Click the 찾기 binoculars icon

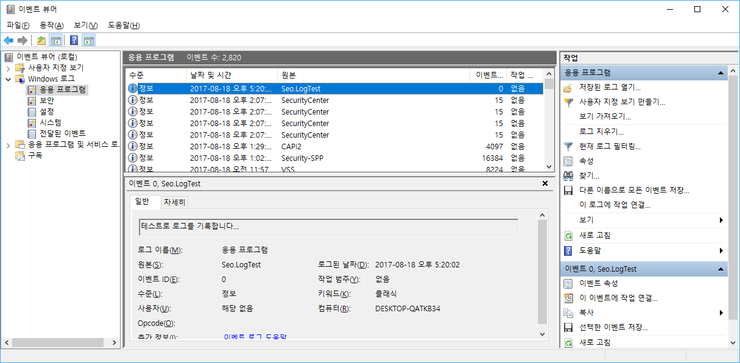(x=569, y=176)
